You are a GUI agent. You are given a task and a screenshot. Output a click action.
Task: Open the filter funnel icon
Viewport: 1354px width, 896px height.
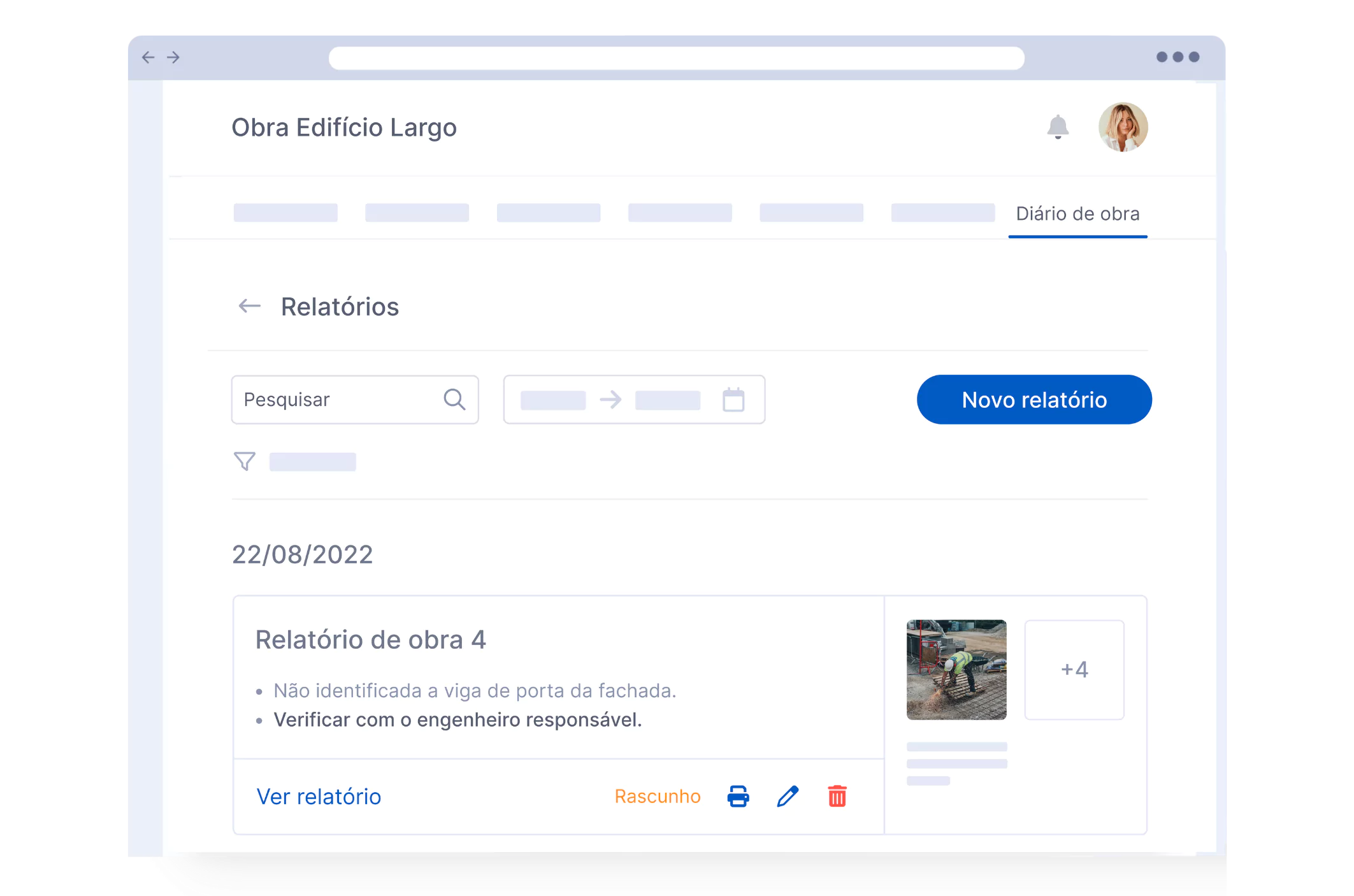pyautogui.click(x=244, y=461)
